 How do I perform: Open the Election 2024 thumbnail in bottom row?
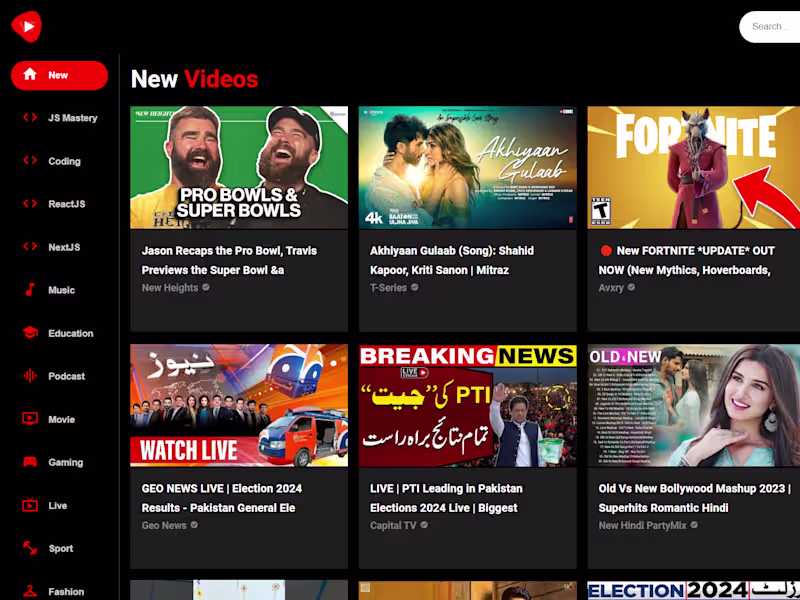click(x=694, y=590)
